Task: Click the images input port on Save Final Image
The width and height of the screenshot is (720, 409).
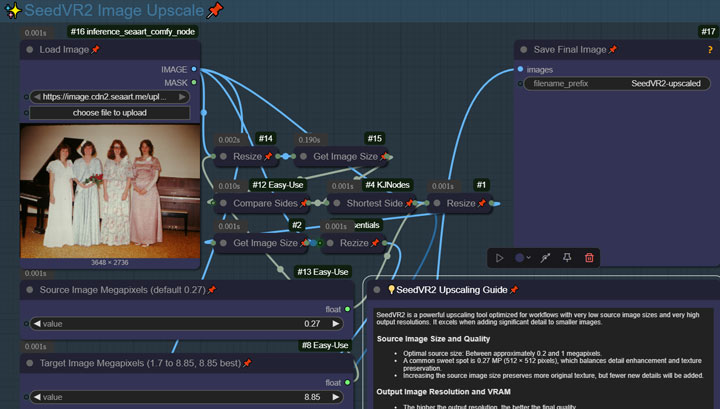Action: click(520, 69)
